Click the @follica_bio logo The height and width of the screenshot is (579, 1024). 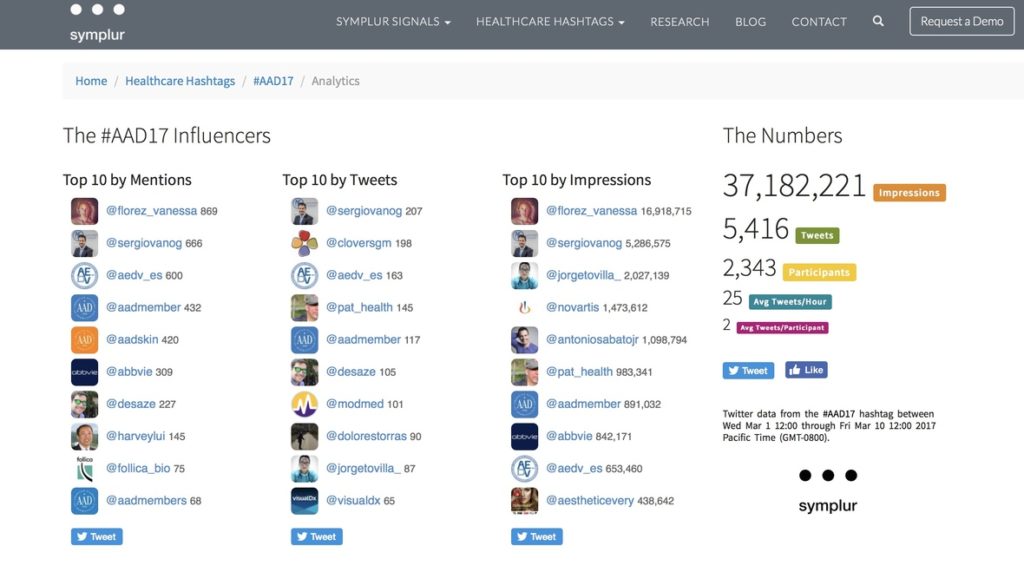point(84,469)
